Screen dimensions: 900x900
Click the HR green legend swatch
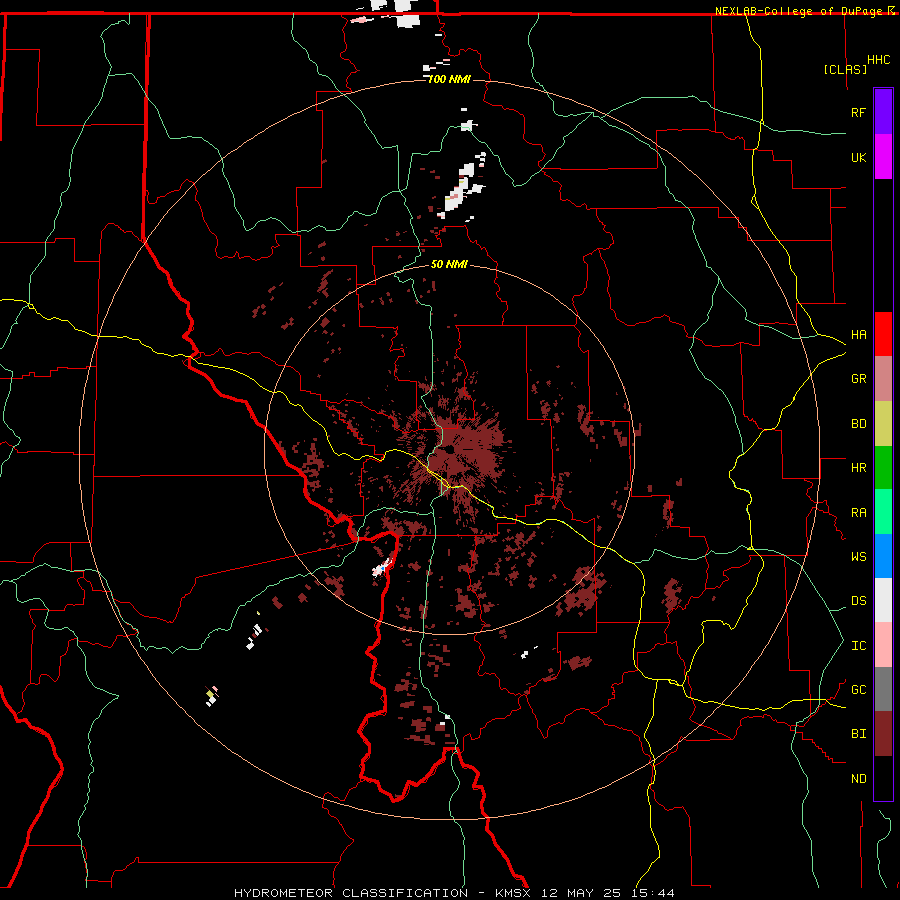click(x=883, y=468)
